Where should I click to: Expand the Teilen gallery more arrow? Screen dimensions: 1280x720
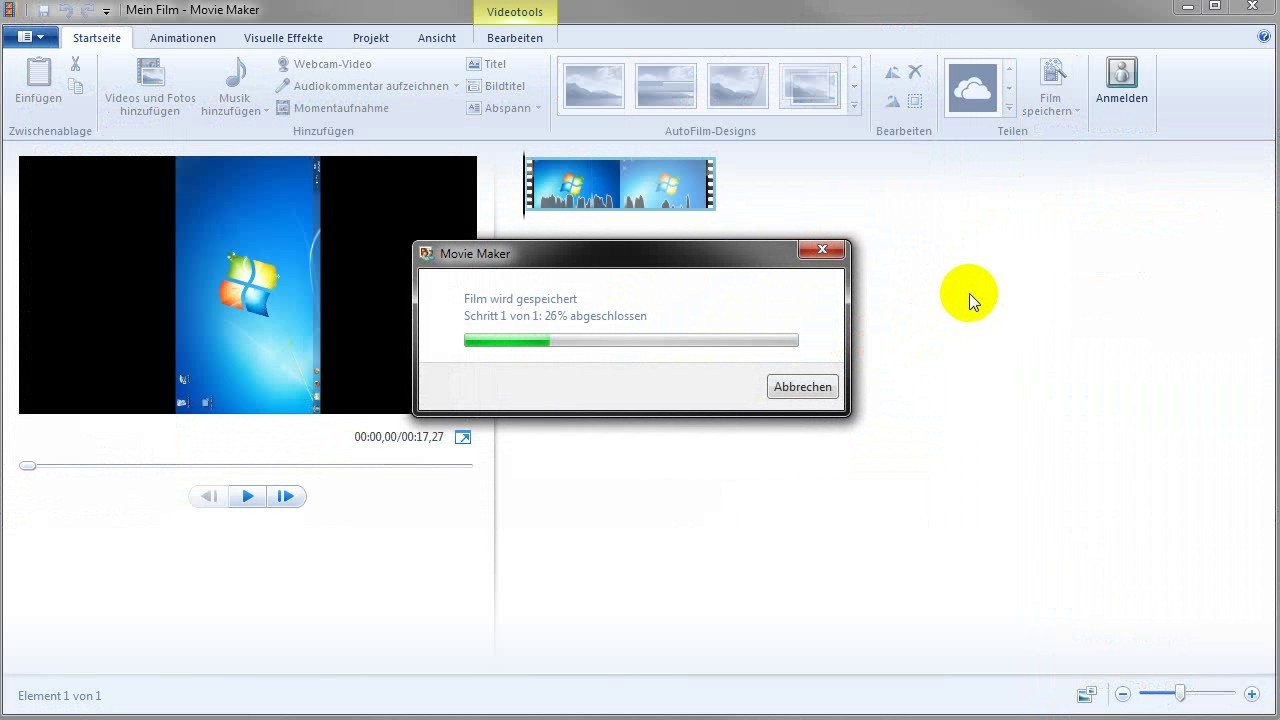point(1009,106)
